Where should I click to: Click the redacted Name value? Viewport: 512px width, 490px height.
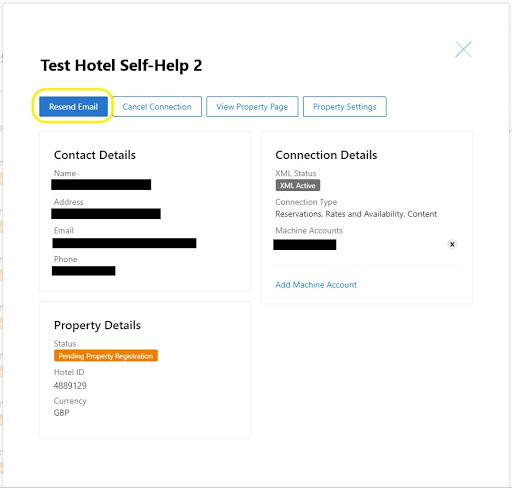[x=101, y=185]
